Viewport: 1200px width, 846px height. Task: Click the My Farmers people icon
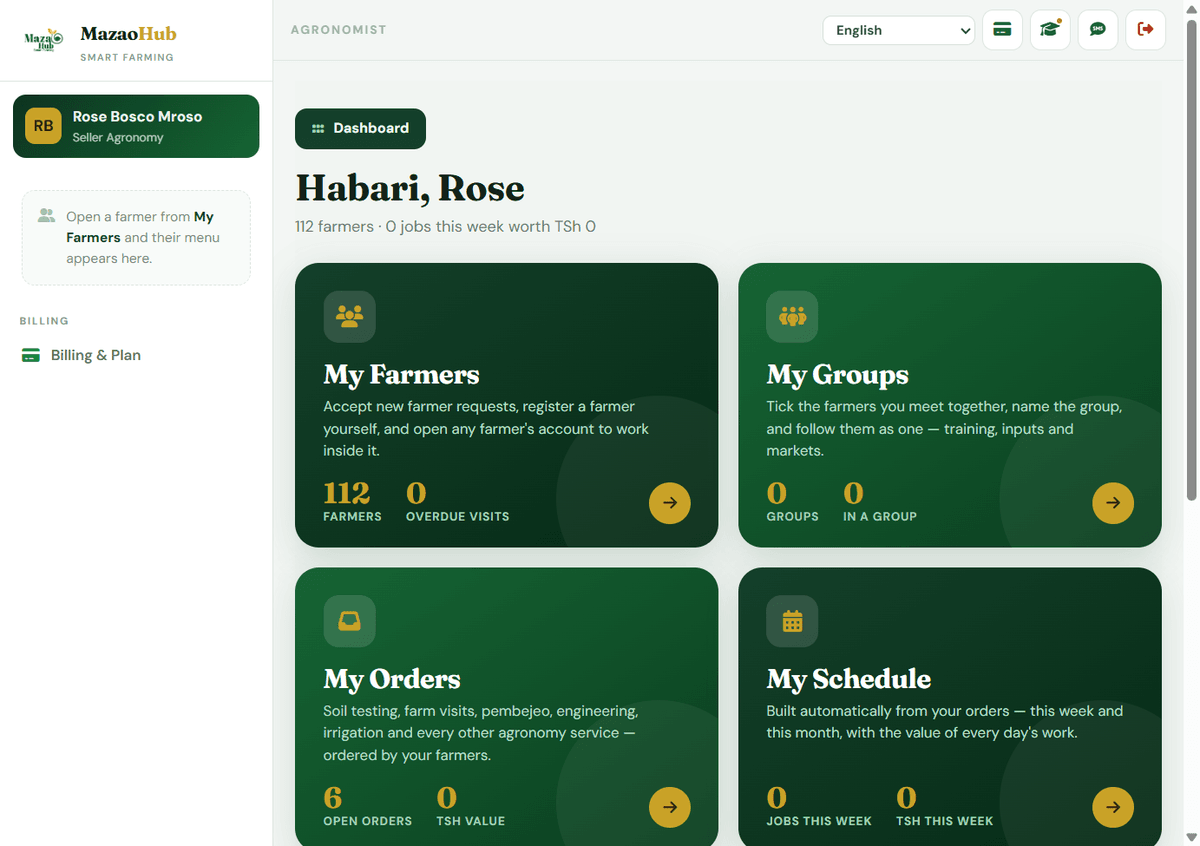(349, 317)
